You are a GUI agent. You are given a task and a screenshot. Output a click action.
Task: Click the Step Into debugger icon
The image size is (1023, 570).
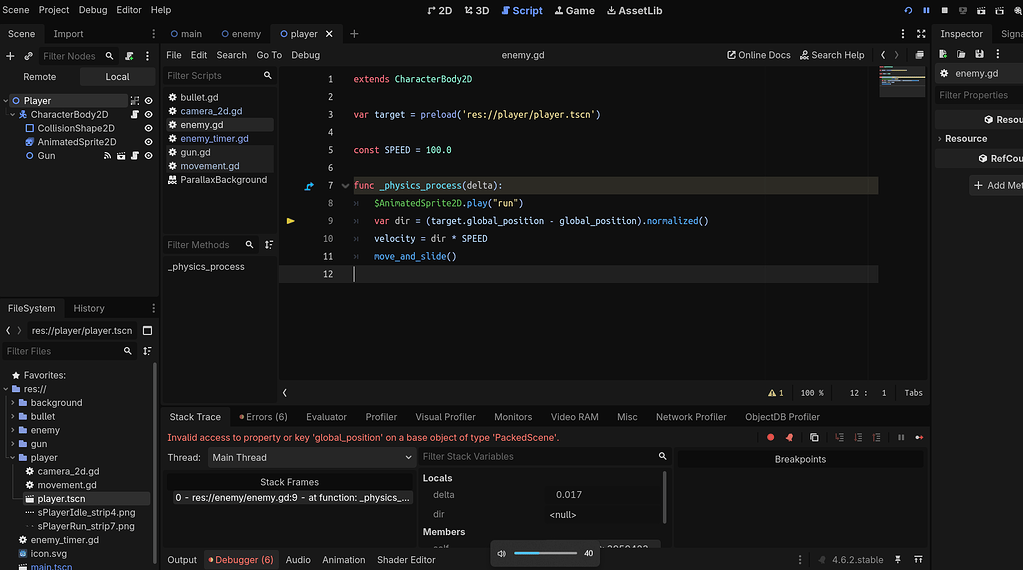tap(840, 438)
